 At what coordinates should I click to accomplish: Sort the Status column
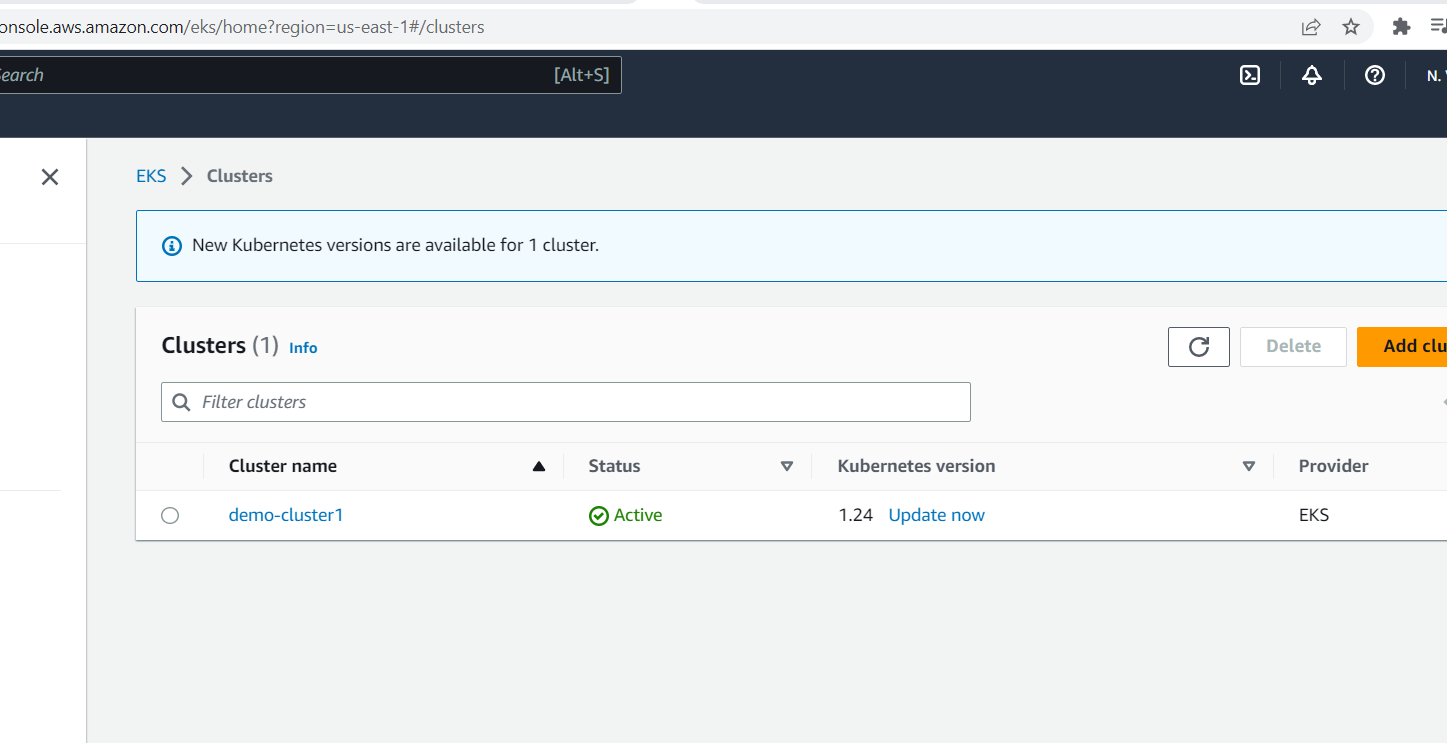point(787,466)
